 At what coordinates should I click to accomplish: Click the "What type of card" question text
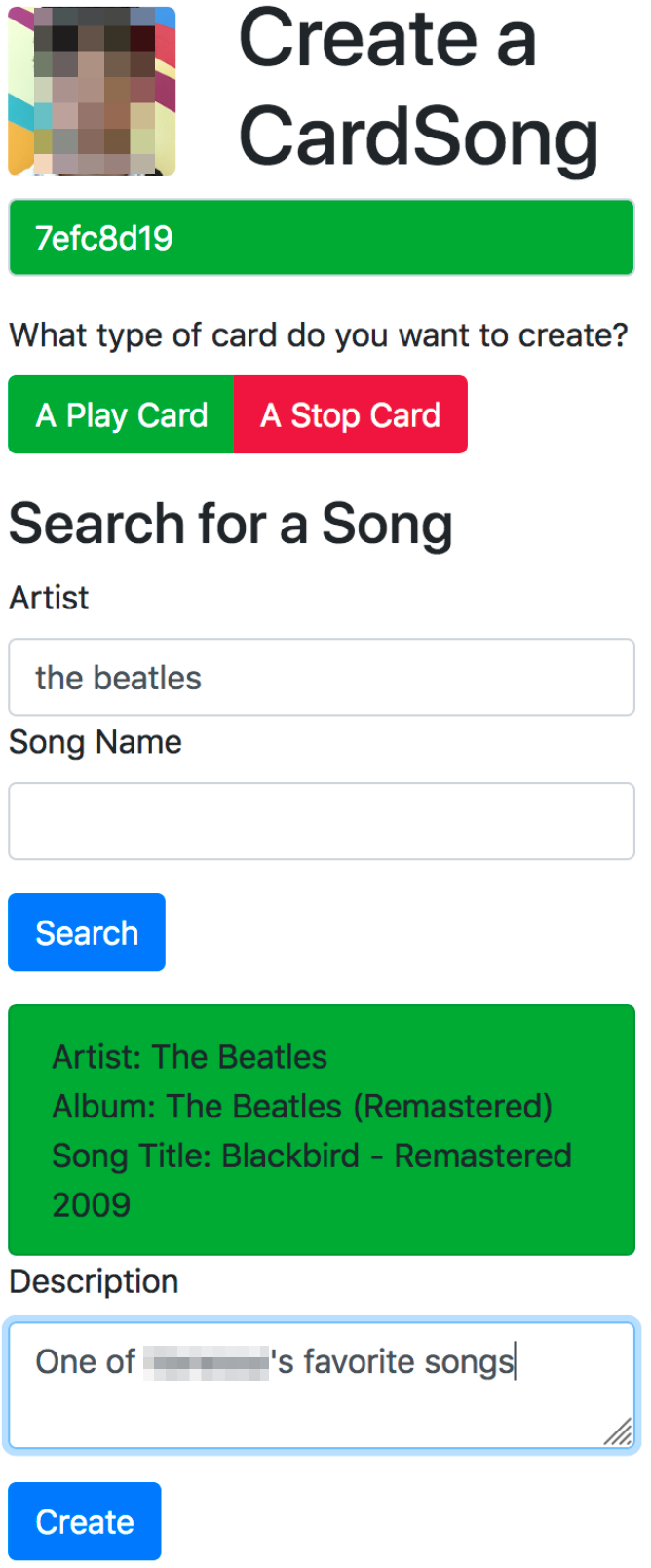[x=319, y=335]
